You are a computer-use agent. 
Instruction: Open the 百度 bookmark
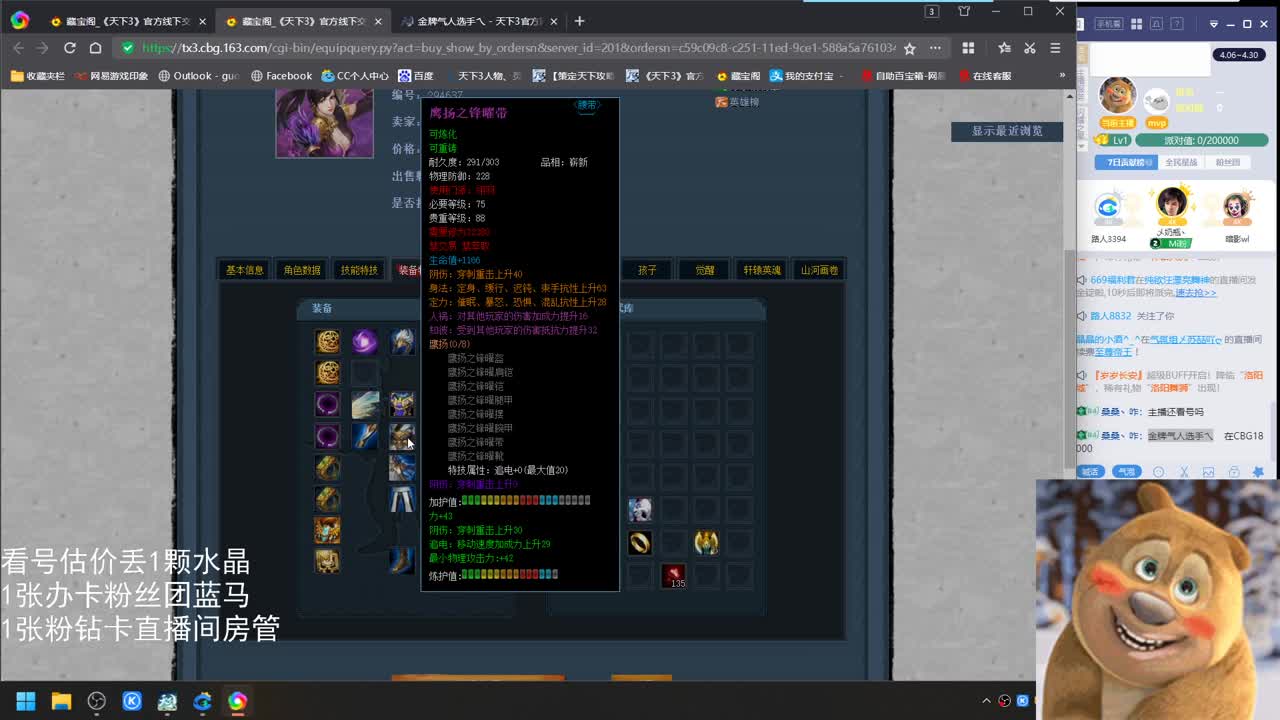(415, 76)
